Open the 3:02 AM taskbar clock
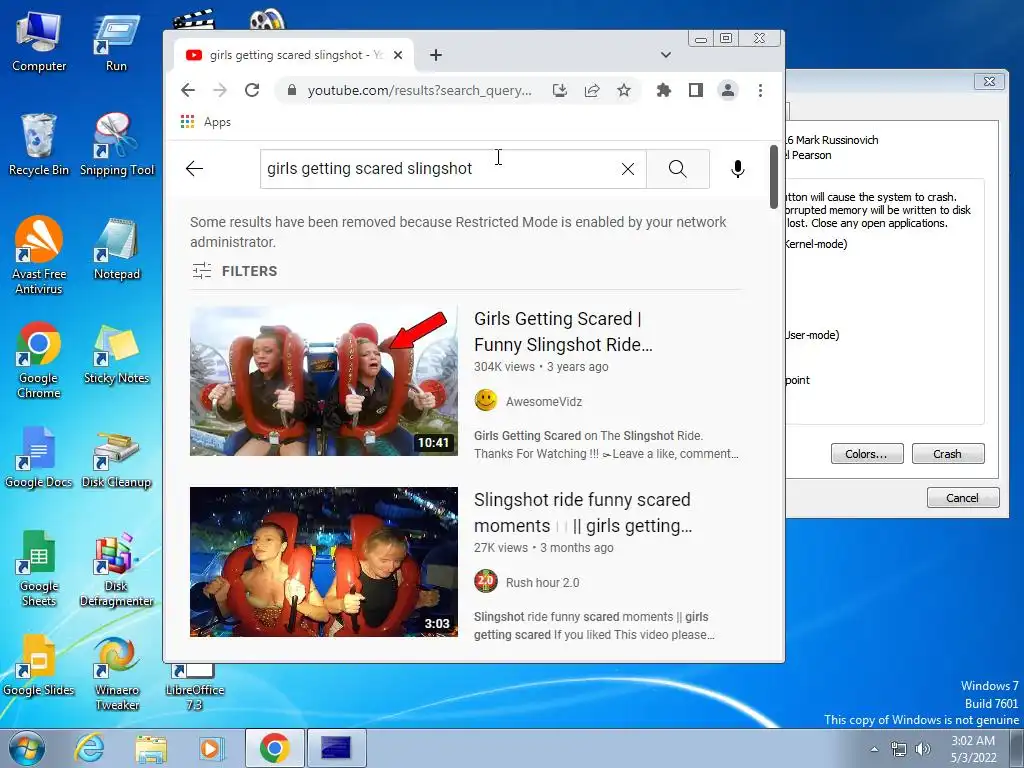Screen dimensions: 1024x768 click(973, 749)
